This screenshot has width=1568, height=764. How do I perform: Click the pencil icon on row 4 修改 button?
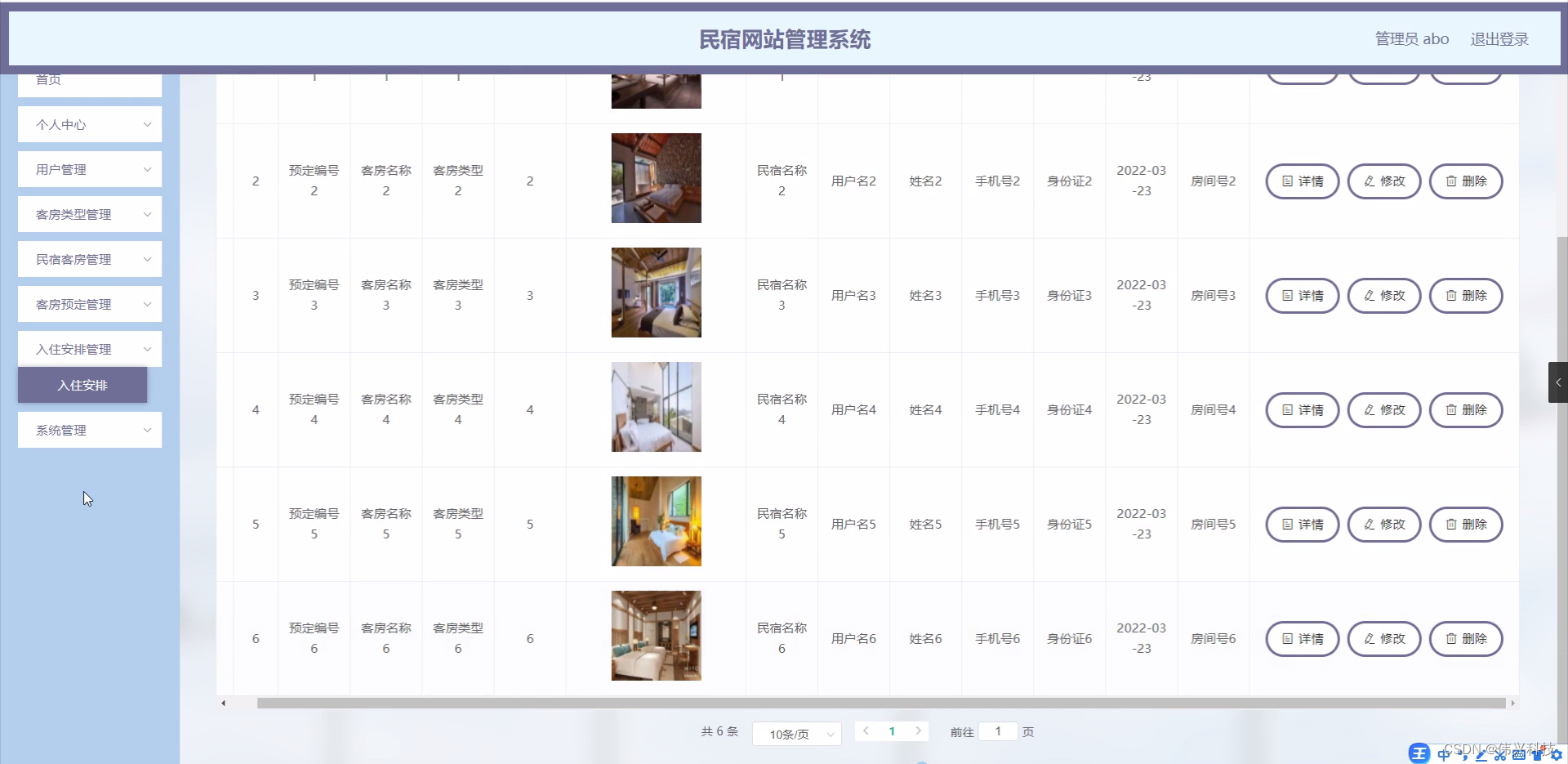1368,410
